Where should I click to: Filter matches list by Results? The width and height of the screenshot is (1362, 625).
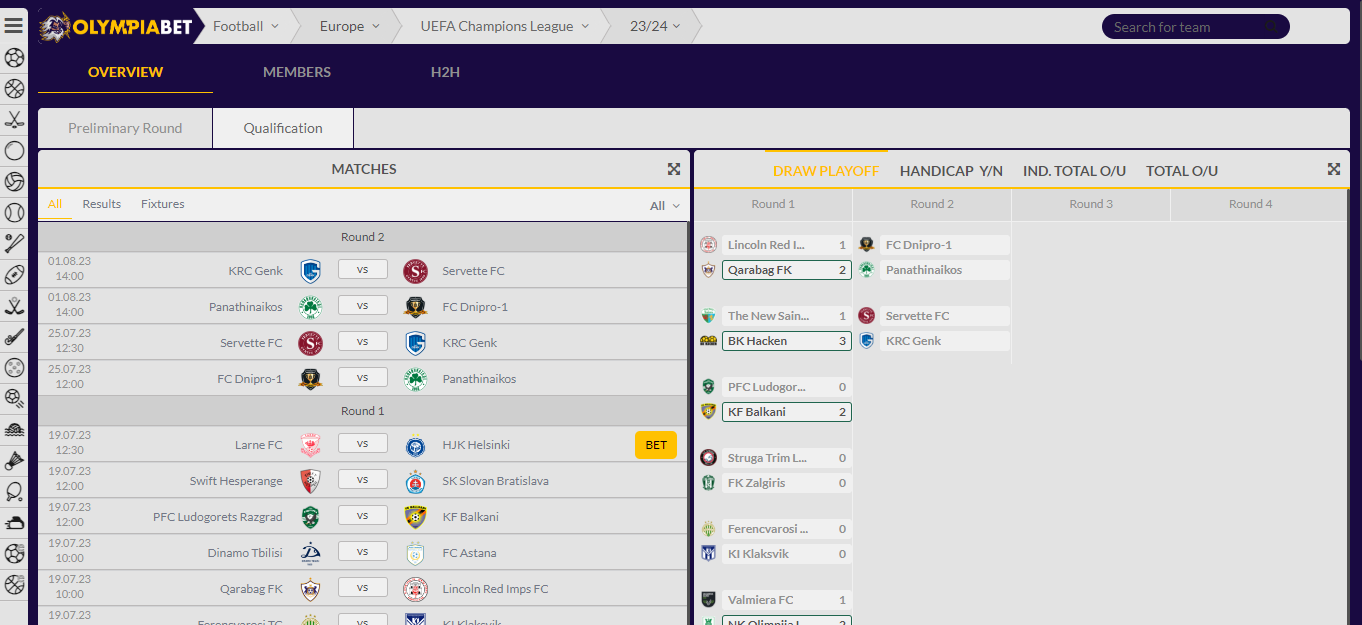(x=102, y=204)
